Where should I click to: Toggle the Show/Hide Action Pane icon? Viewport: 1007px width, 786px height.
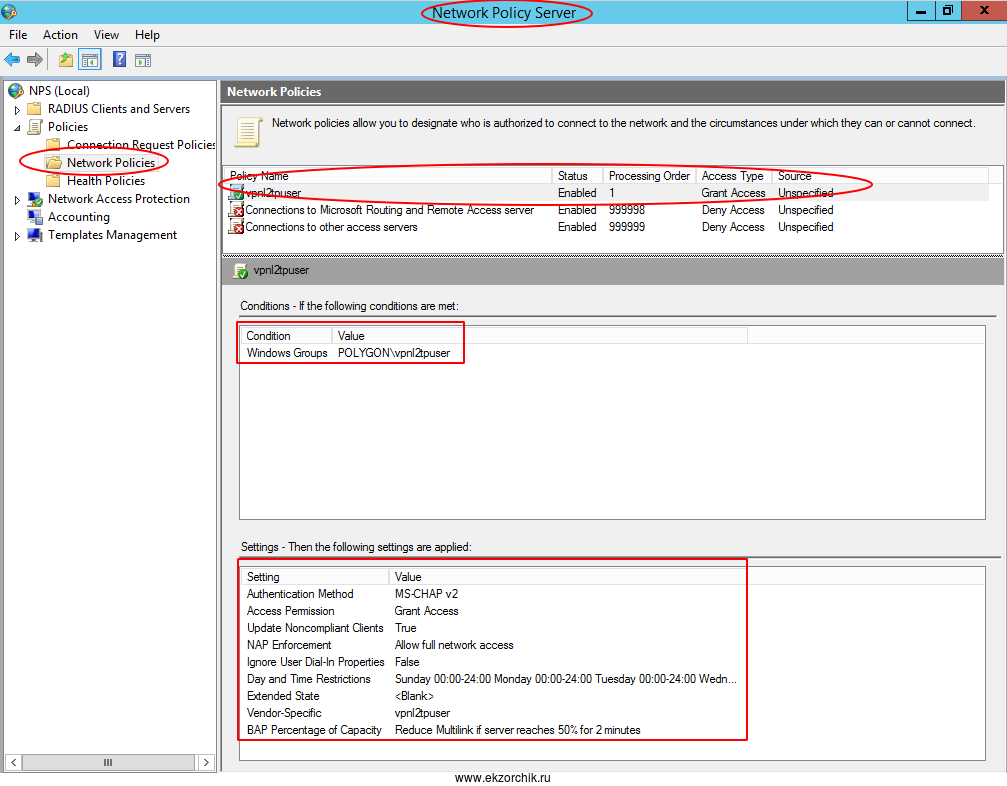[x=143, y=60]
